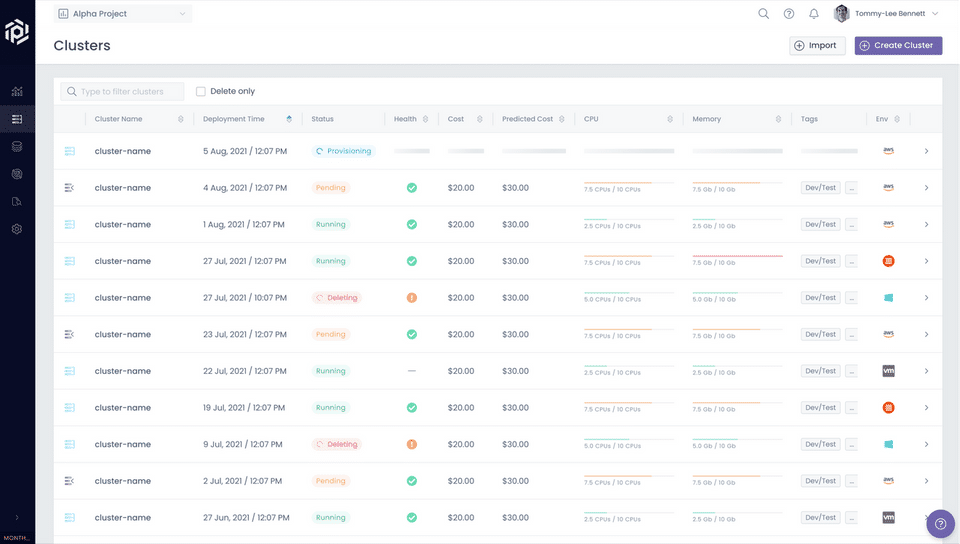Click the AWS icon on 5 Aug row
The height and width of the screenshot is (544, 960).
click(x=888, y=151)
